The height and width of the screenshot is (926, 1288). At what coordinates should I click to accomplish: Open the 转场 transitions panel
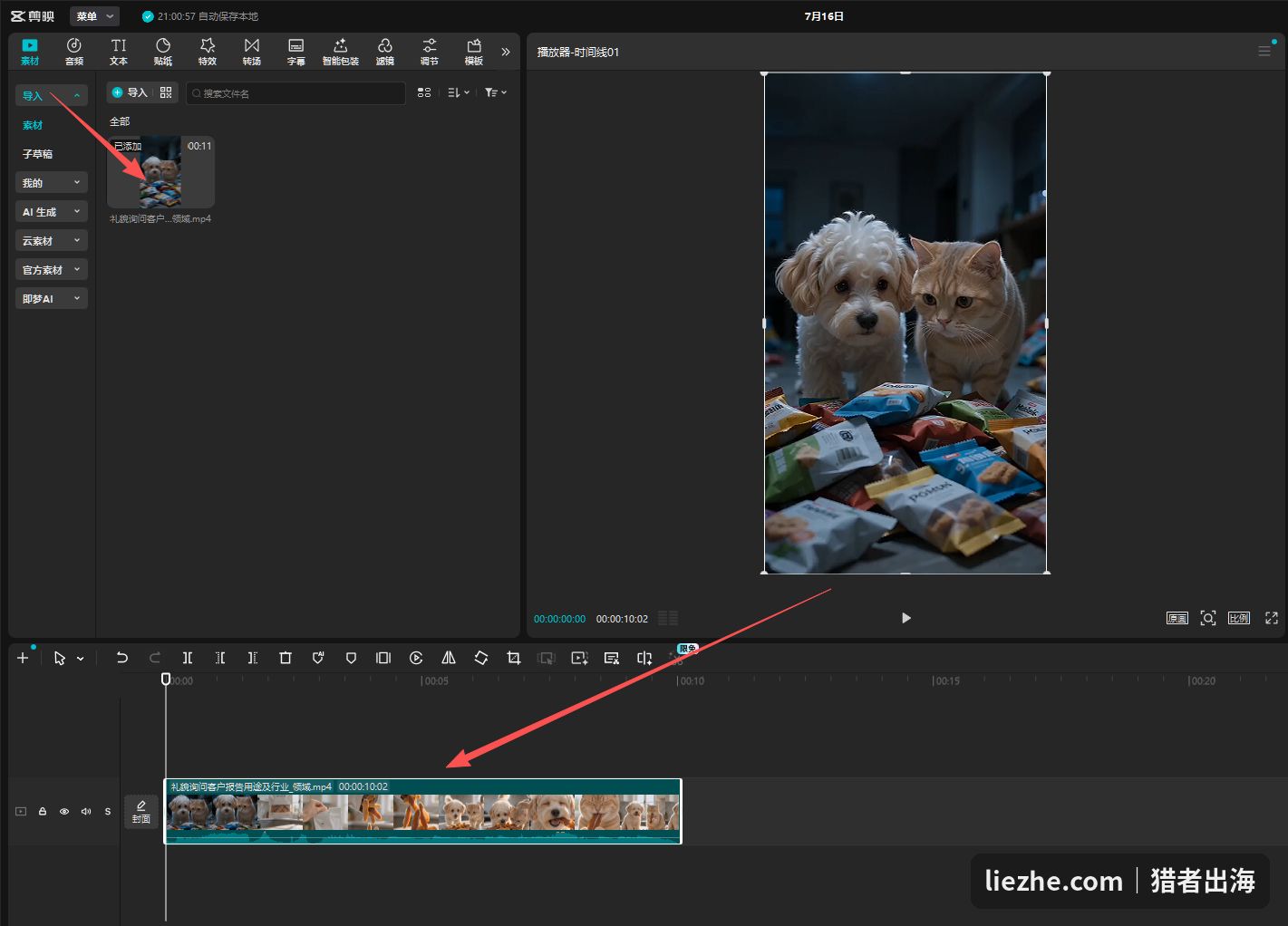pos(252,52)
